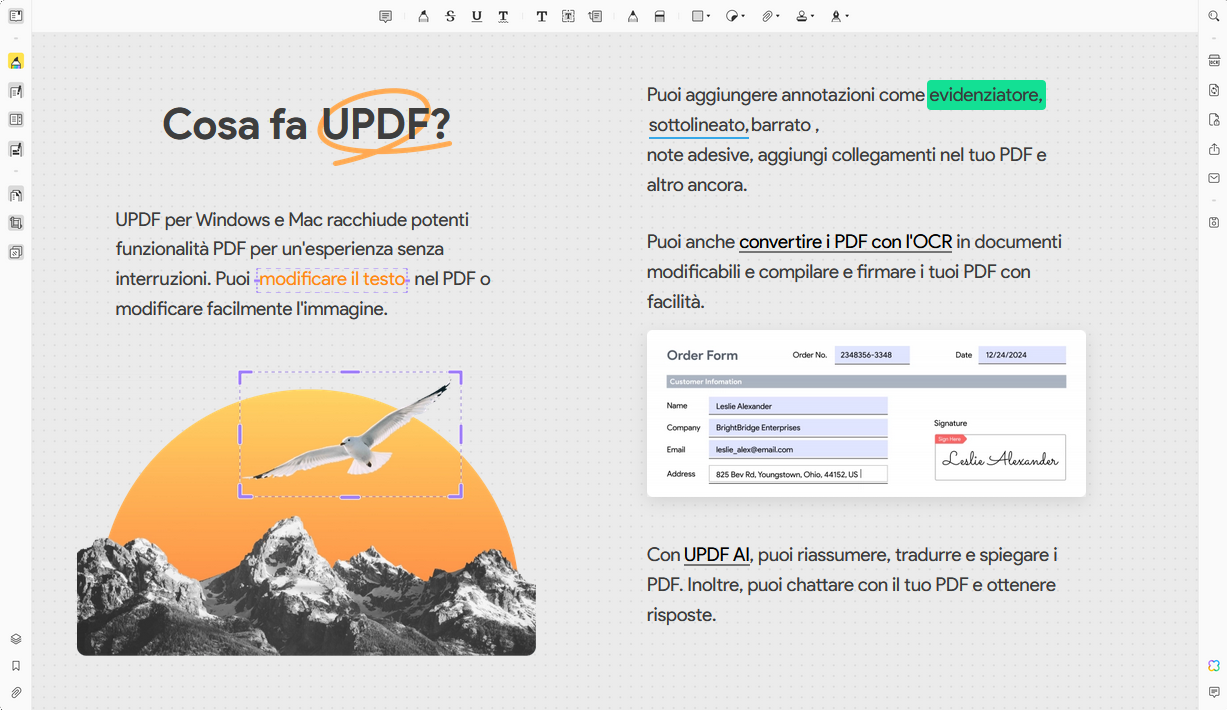This screenshot has height=710, width=1227.
Task: Click the save icon in right sidebar
Action: coord(1214,222)
